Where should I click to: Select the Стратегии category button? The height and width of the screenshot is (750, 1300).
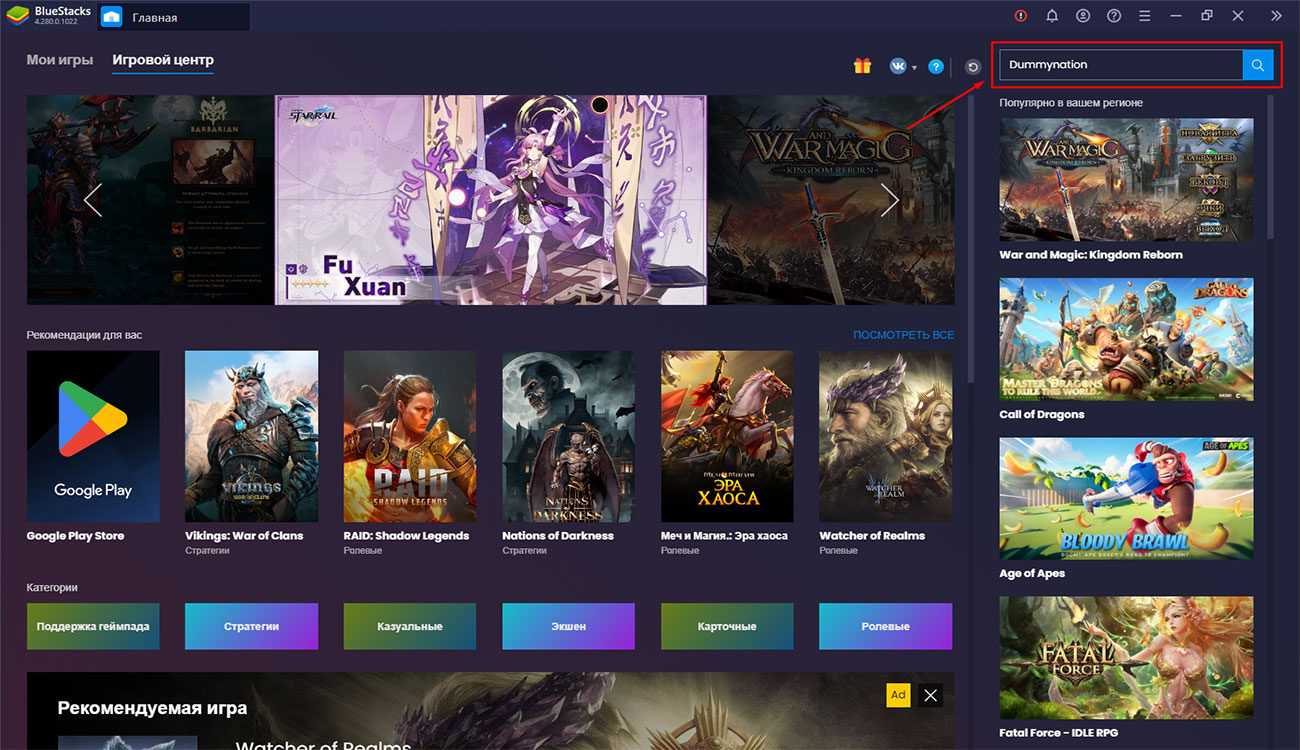[x=252, y=626]
